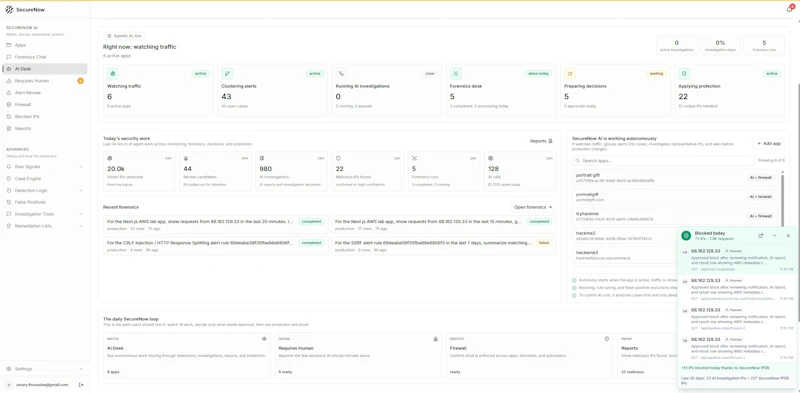This screenshot has width=800, height=393.
Task: Open the AI Desk loop card
Action: point(187,356)
